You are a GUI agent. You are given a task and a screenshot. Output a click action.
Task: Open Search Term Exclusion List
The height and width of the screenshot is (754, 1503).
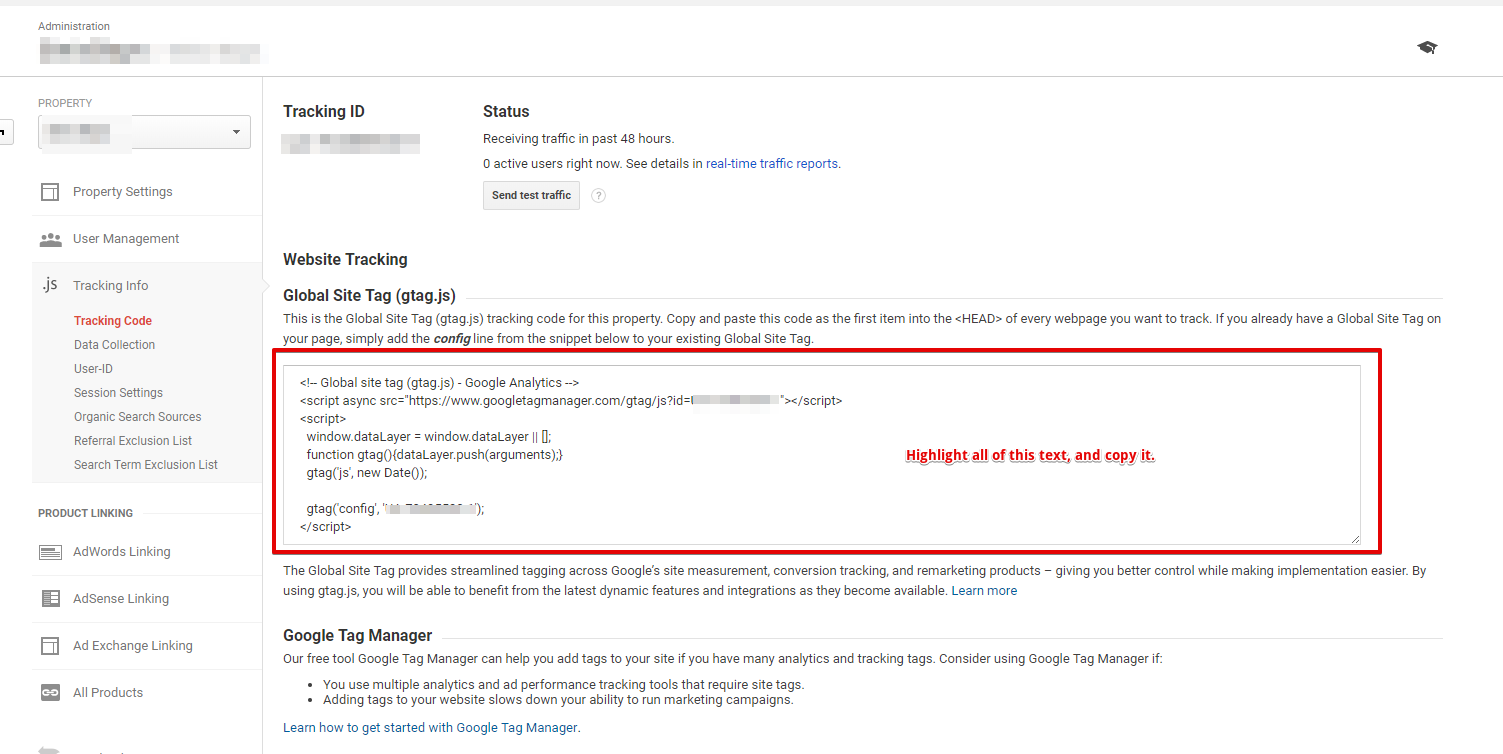click(x=146, y=465)
